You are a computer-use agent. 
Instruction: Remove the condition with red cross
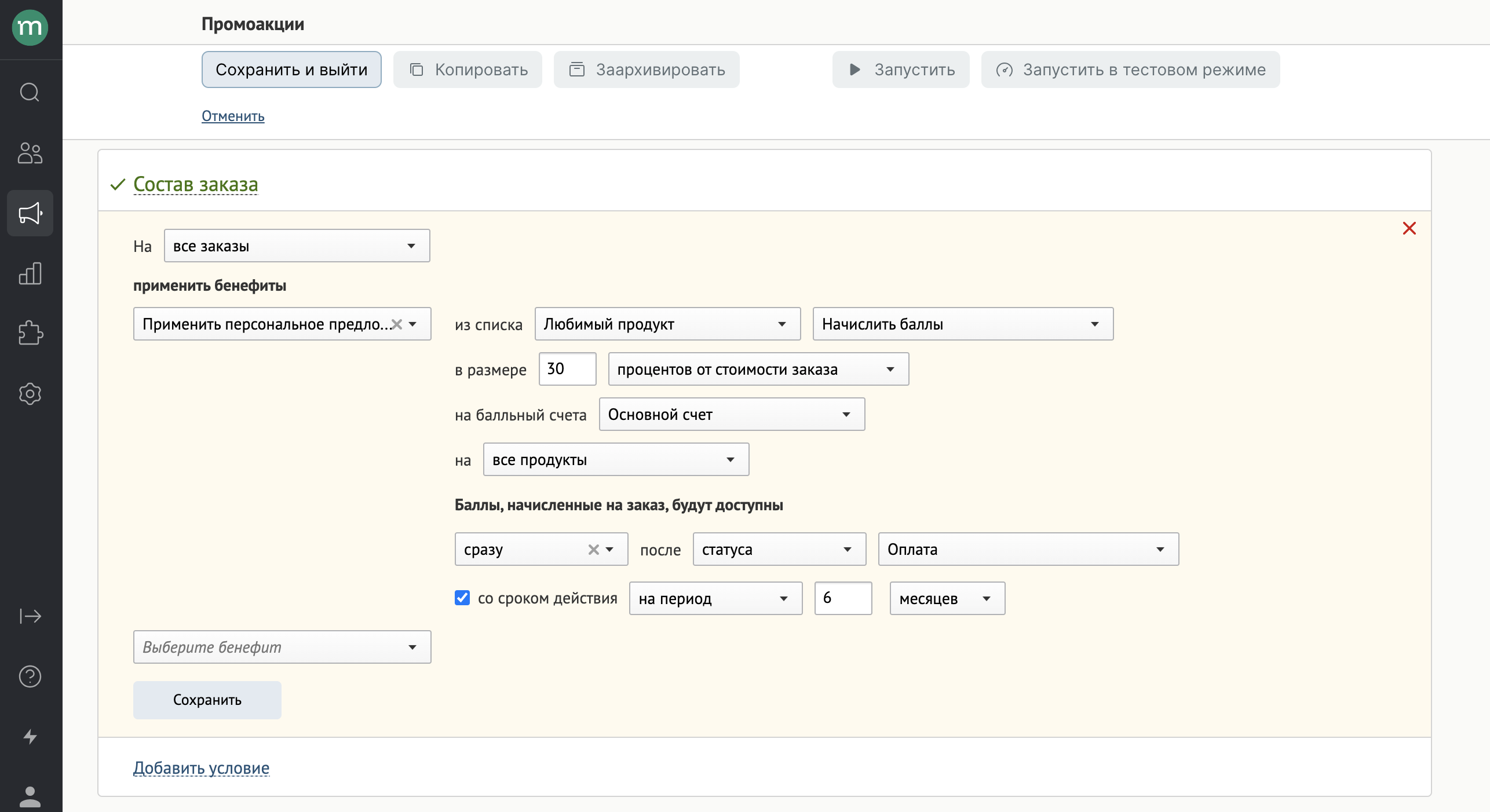[x=1409, y=228]
